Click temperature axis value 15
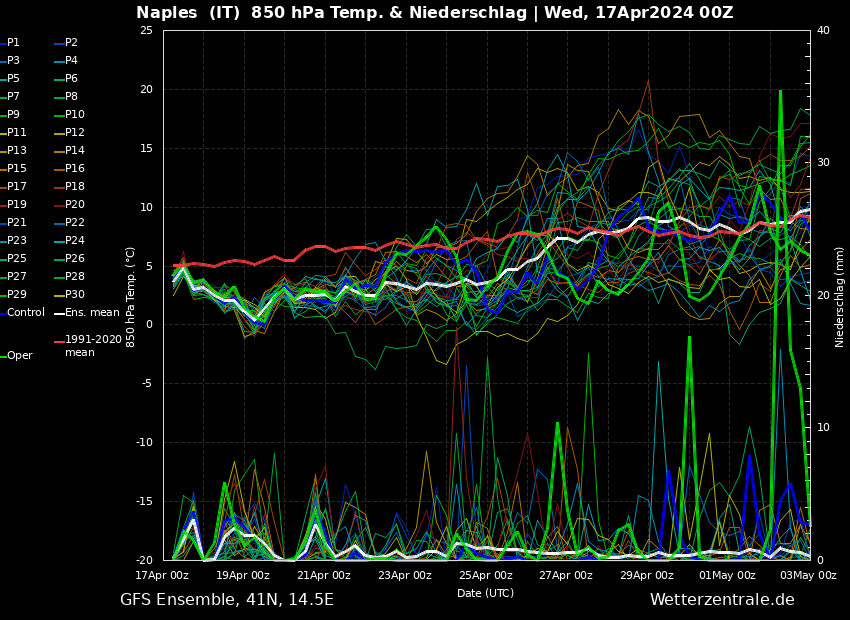This screenshot has height=620, width=850. click(146, 148)
